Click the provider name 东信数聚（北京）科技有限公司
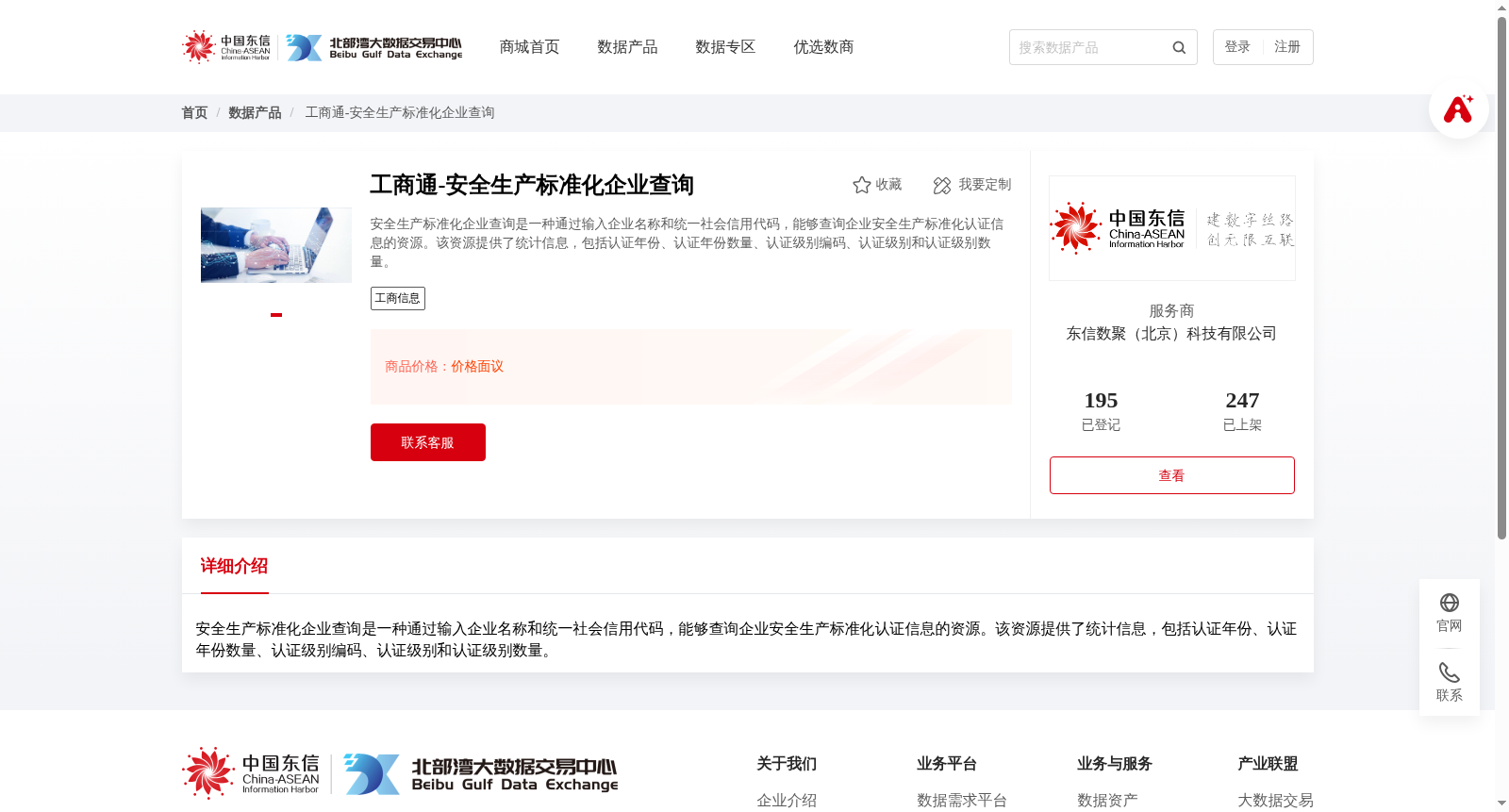The width and height of the screenshot is (1509, 812). [x=1171, y=334]
